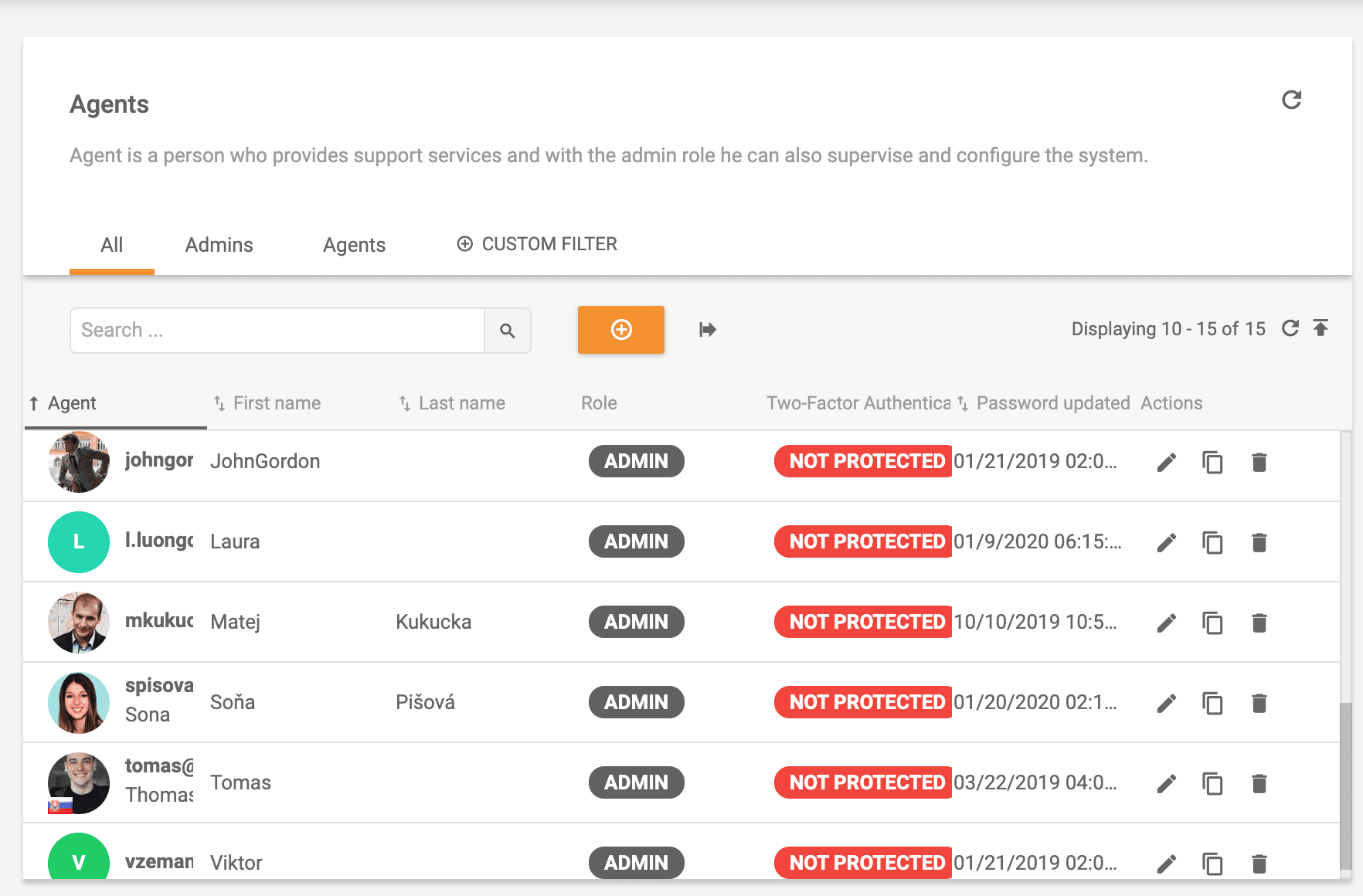Delete the Laura agent using the trash icon
1363x896 pixels.
point(1259,542)
